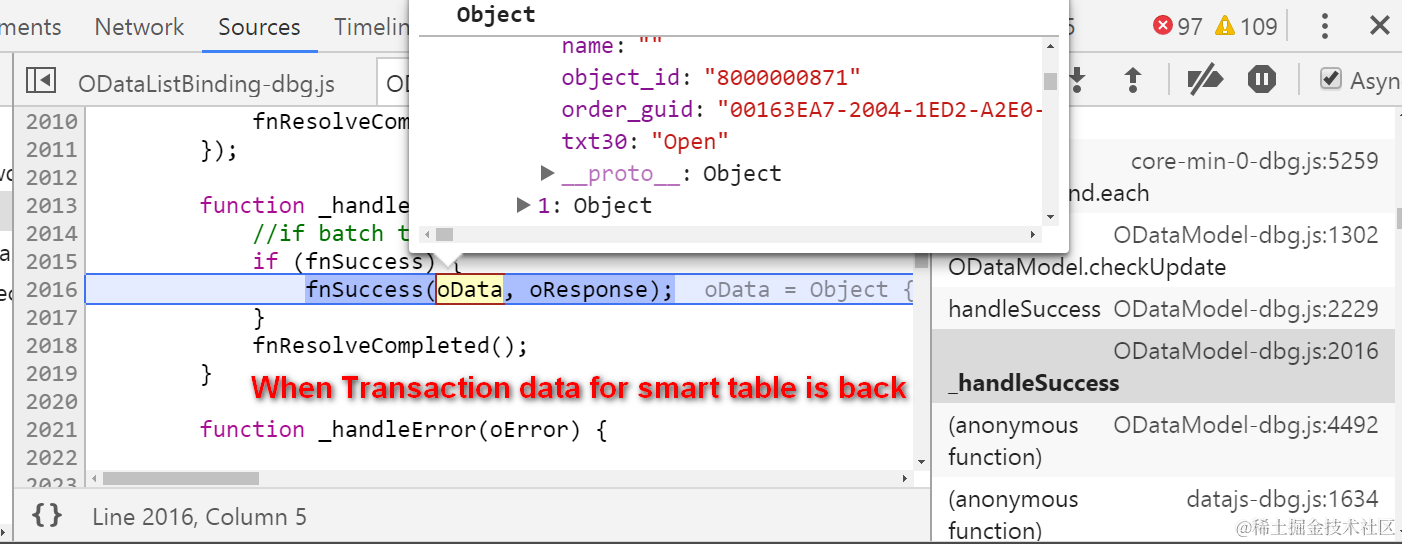This screenshot has height=544, width=1402.
Task: Click _handleError function name
Action: pos(398,430)
